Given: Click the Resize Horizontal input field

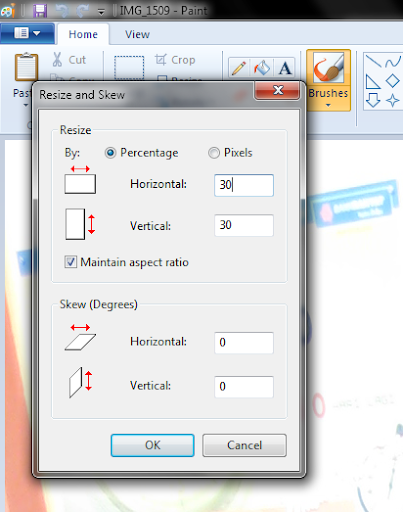Looking at the screenshot, I should pyautogui.click(x=244, y=185).
